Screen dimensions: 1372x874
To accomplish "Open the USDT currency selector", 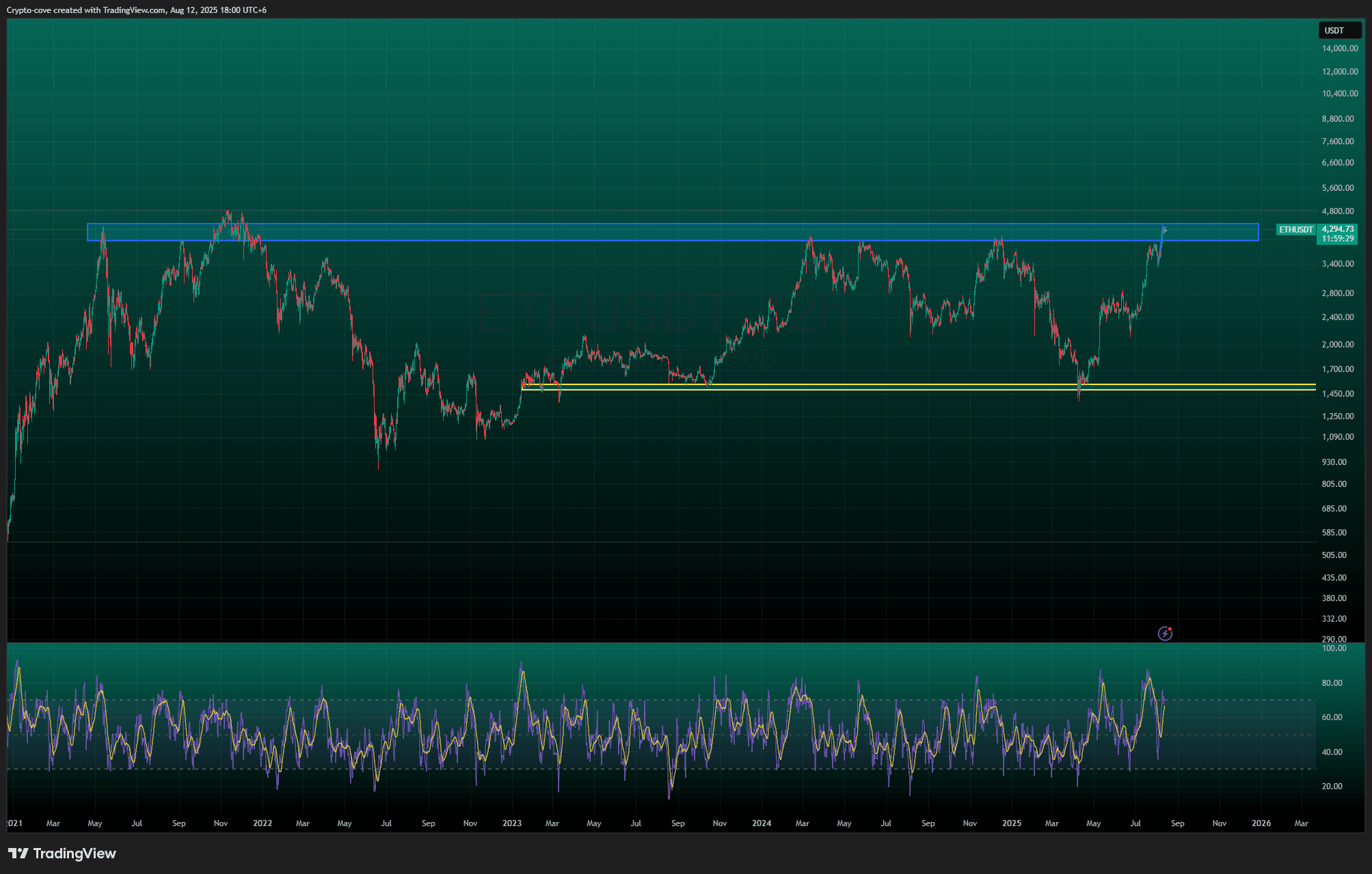I will (x=1339, y=31).
